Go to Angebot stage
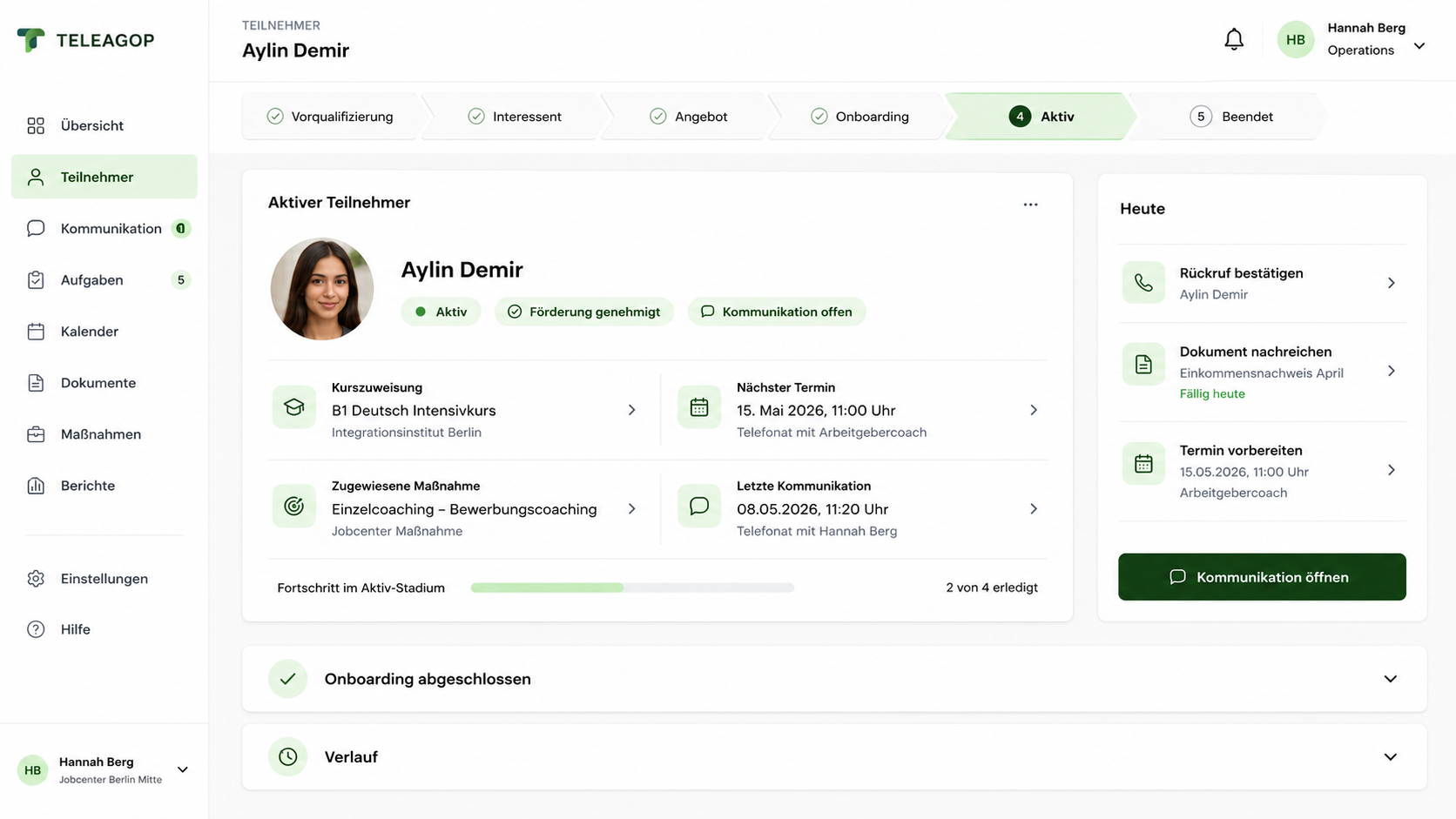 click(690, 117)
